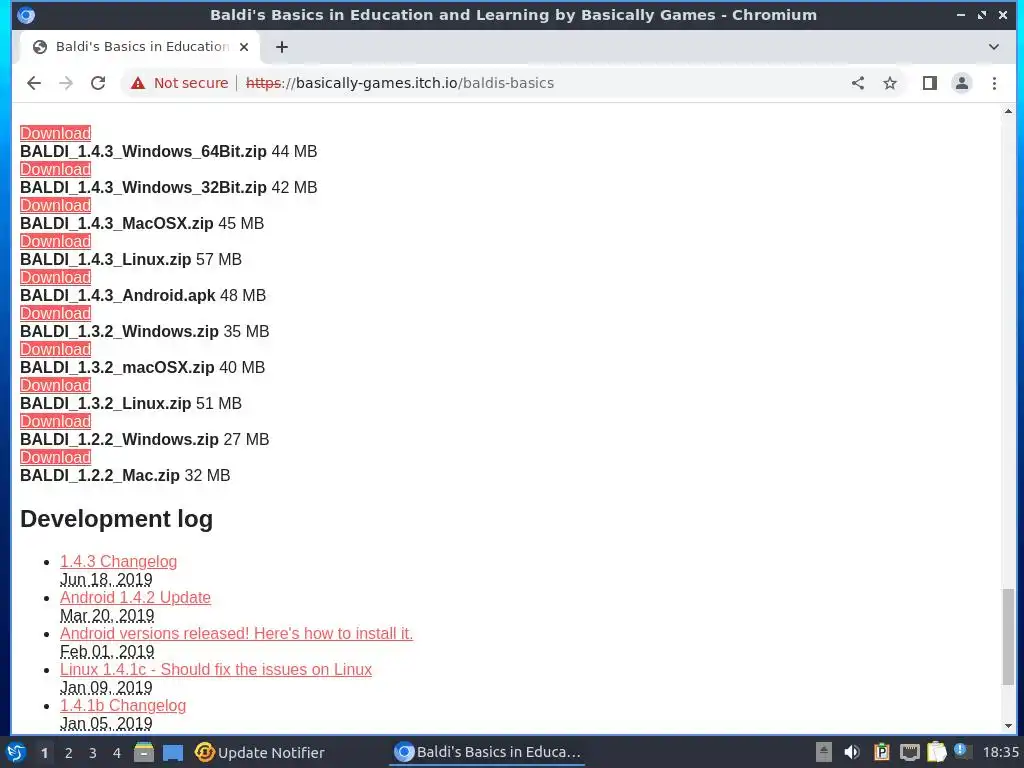Open Android versions released install guide link

(x=236, y=633)
